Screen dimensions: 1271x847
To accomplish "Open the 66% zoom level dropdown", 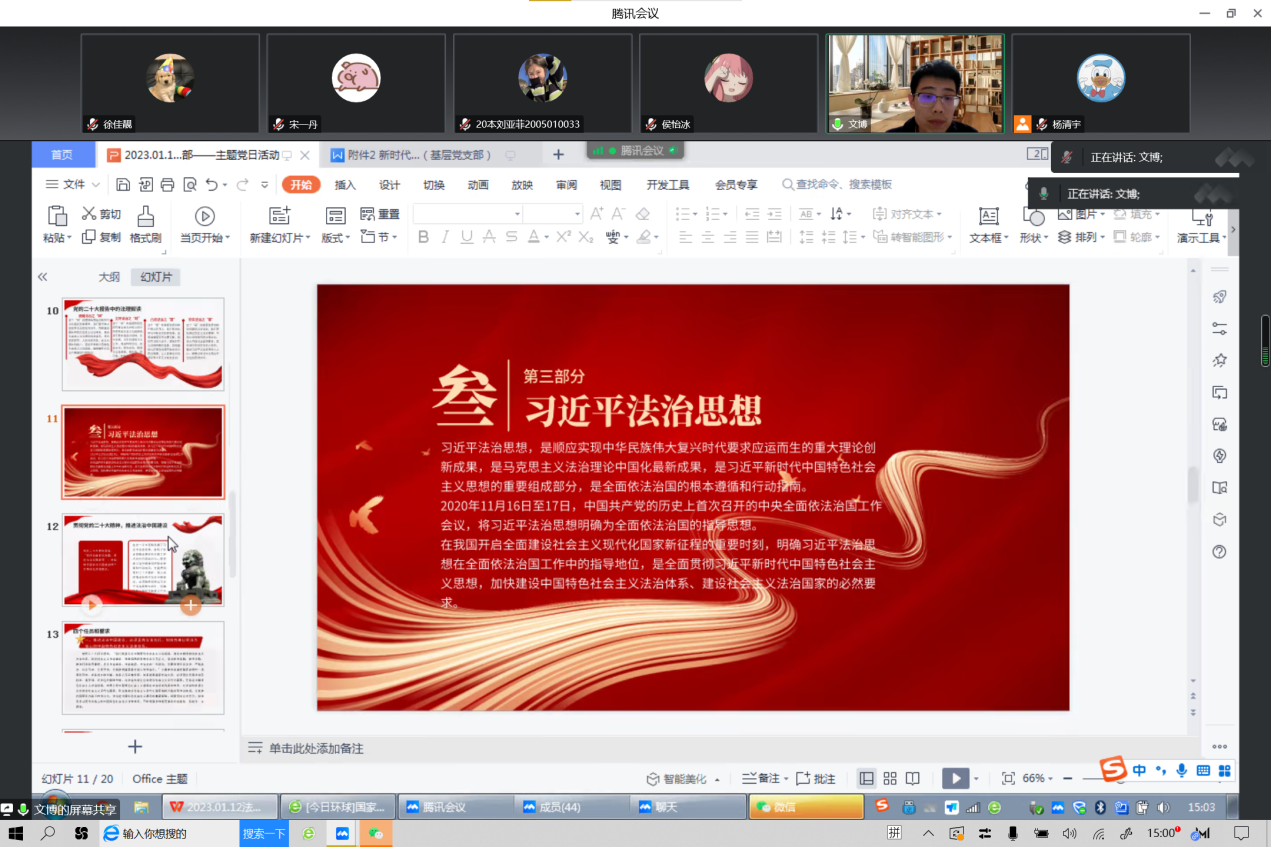I will tap(1039, 778).
